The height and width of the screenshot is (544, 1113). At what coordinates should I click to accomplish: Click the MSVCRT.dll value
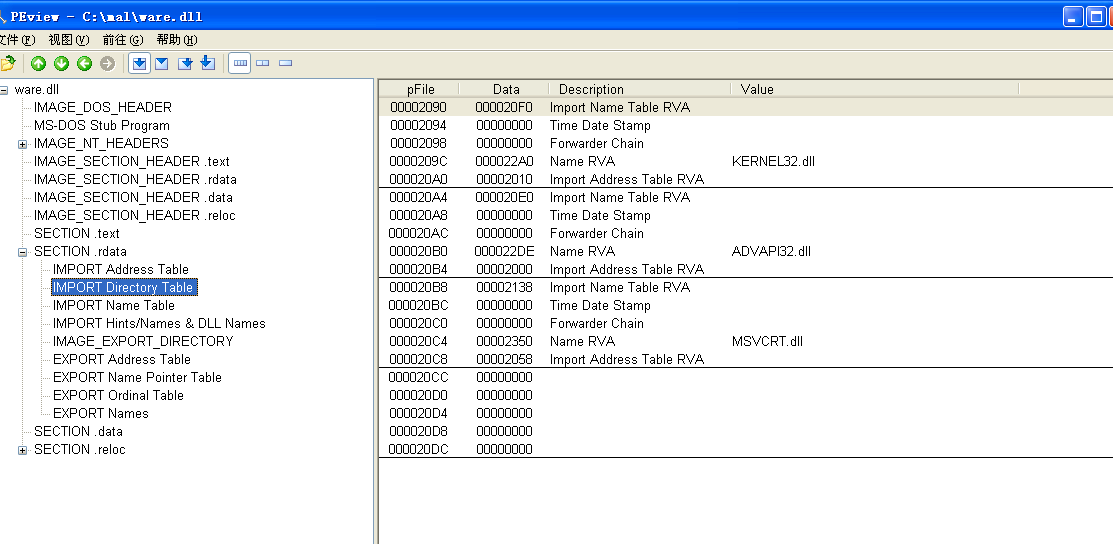(767, 342)
